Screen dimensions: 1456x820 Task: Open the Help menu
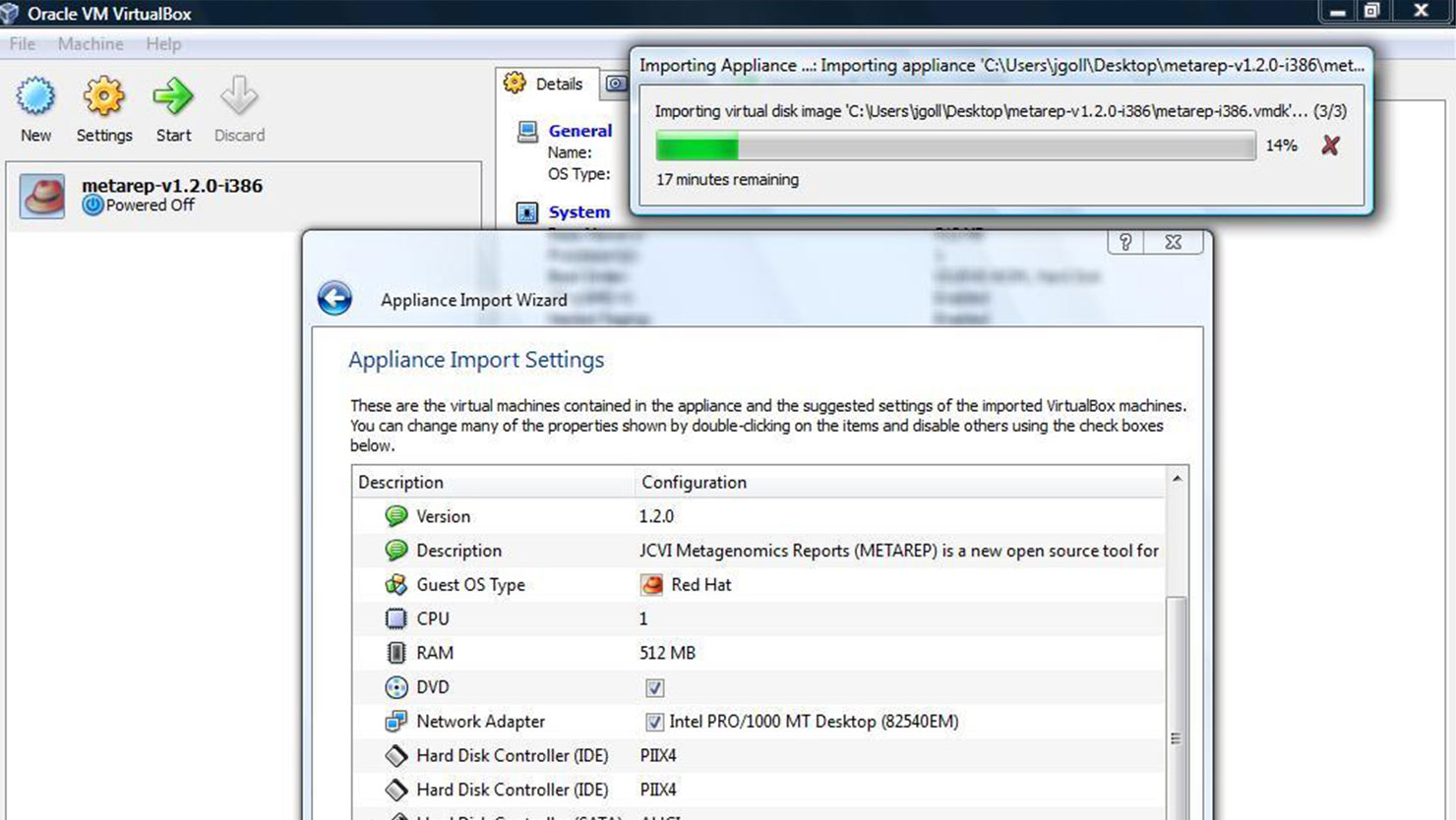point(163,44)
